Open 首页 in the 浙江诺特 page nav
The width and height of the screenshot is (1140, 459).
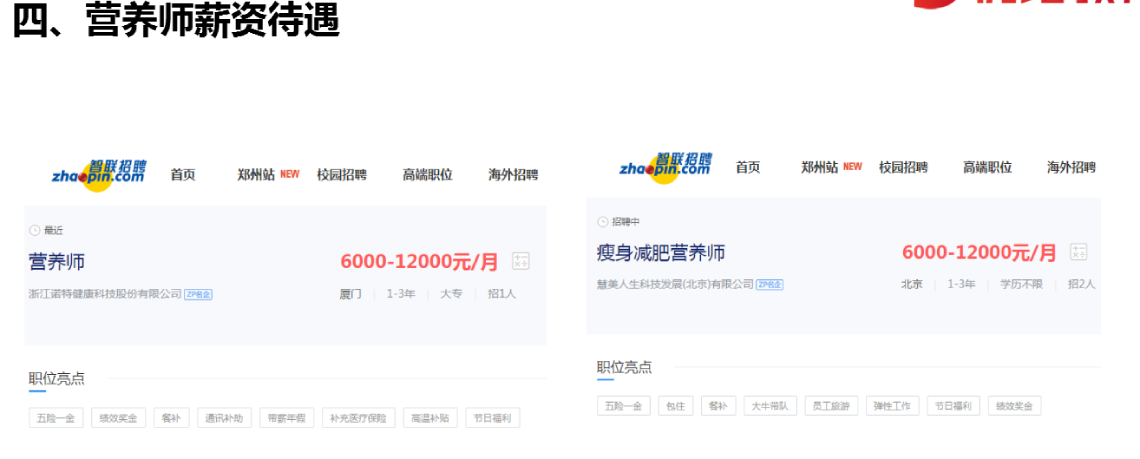(183, 175)
